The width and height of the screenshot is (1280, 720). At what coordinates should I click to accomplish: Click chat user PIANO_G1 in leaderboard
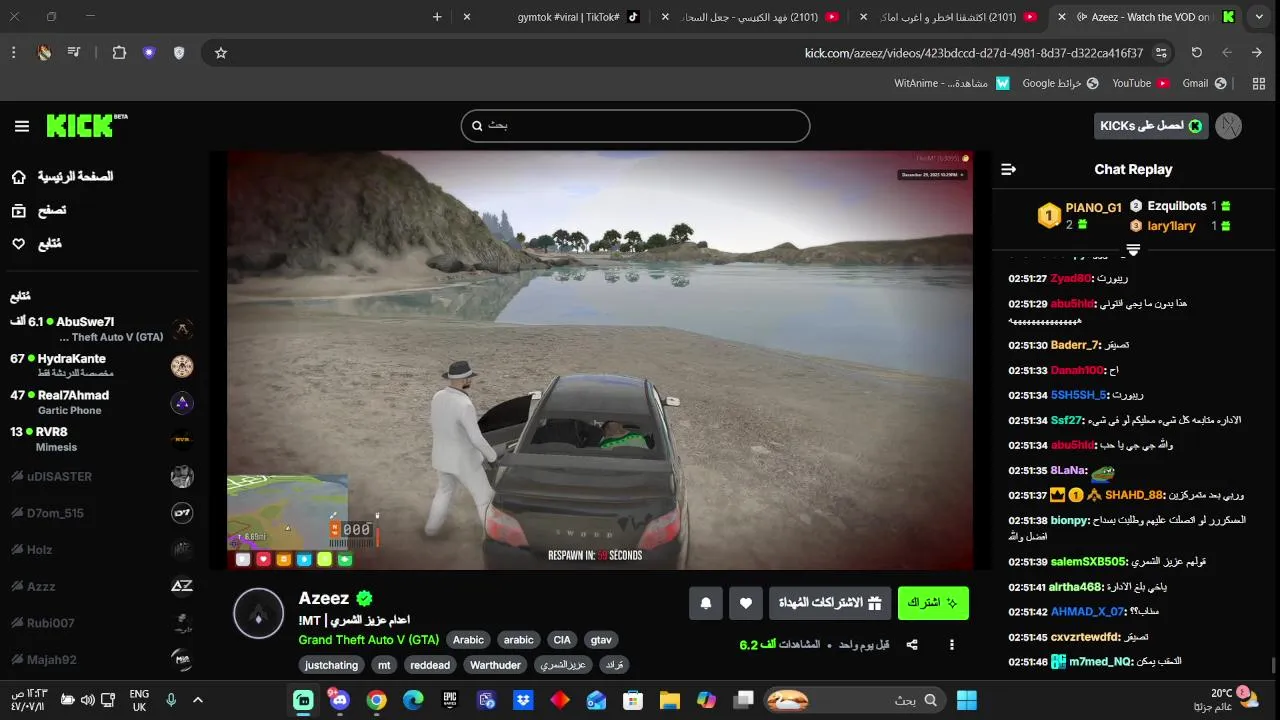pos(1094,208)
